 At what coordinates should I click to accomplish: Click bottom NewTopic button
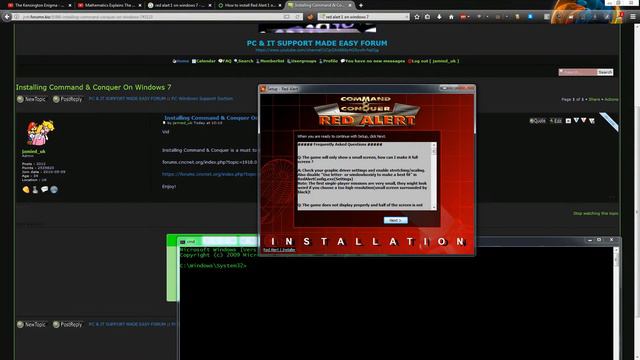click(31, 324)
